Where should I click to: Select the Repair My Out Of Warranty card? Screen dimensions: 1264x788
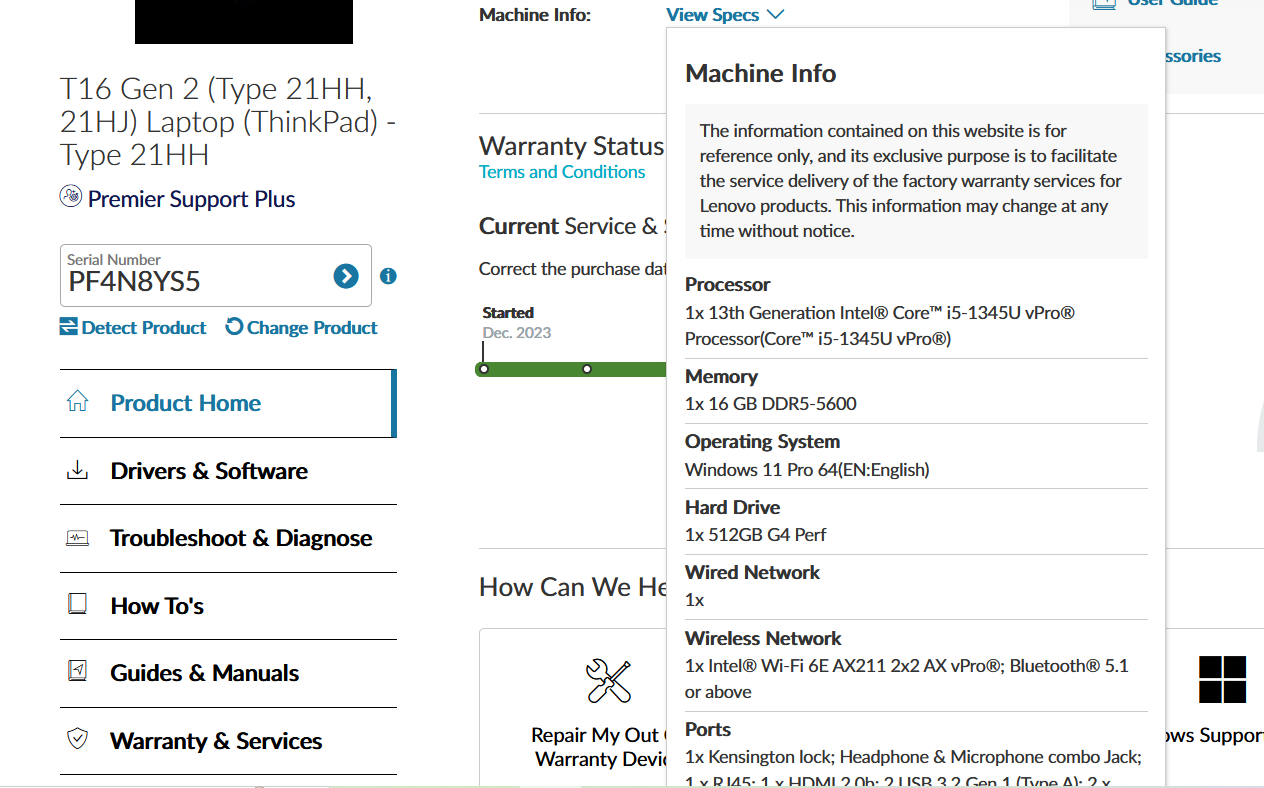coord(573,708)
